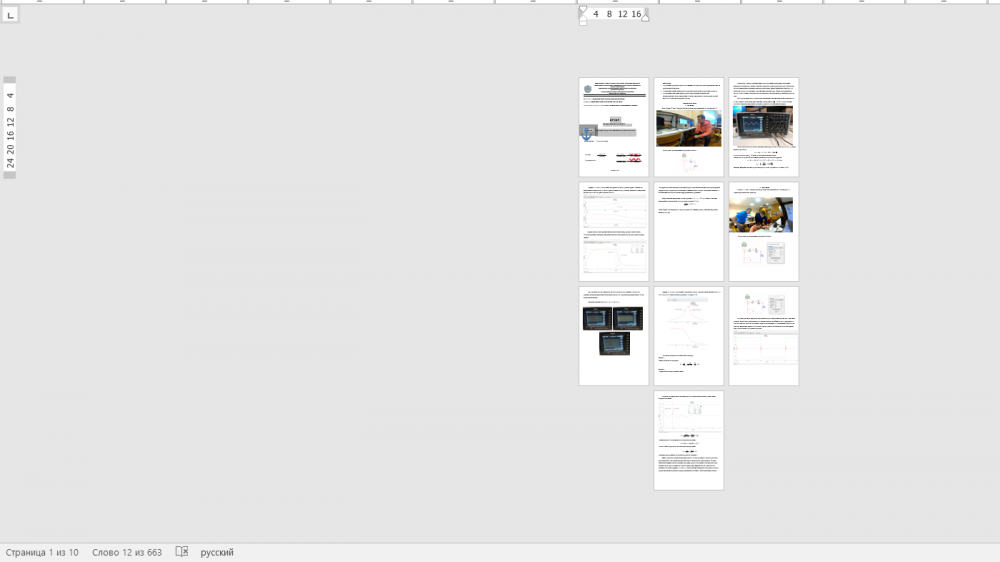Click the photo of man at desk
Screen dimensions: 1000x562
[x=688, y=128]
